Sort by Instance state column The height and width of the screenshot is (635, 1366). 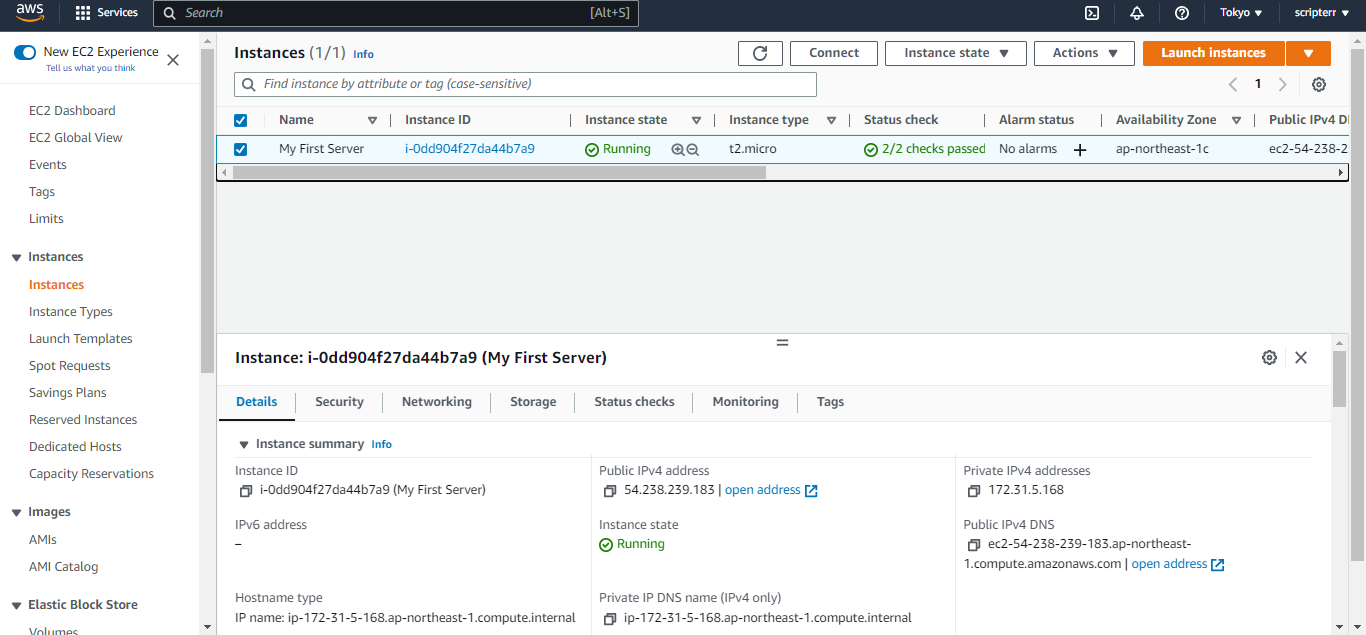(696, 120)
